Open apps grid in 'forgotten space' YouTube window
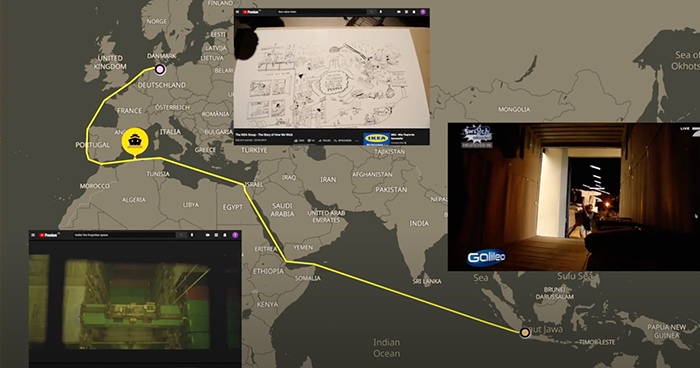The height and width of the screenshot is (368, 700). 216,235
